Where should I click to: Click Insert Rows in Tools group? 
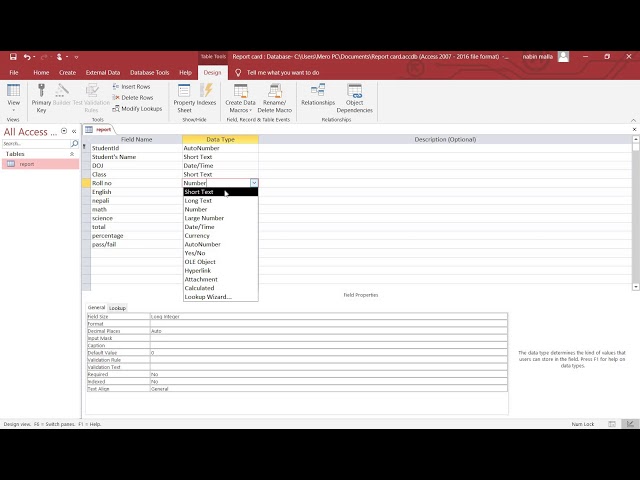pos(131,87)
